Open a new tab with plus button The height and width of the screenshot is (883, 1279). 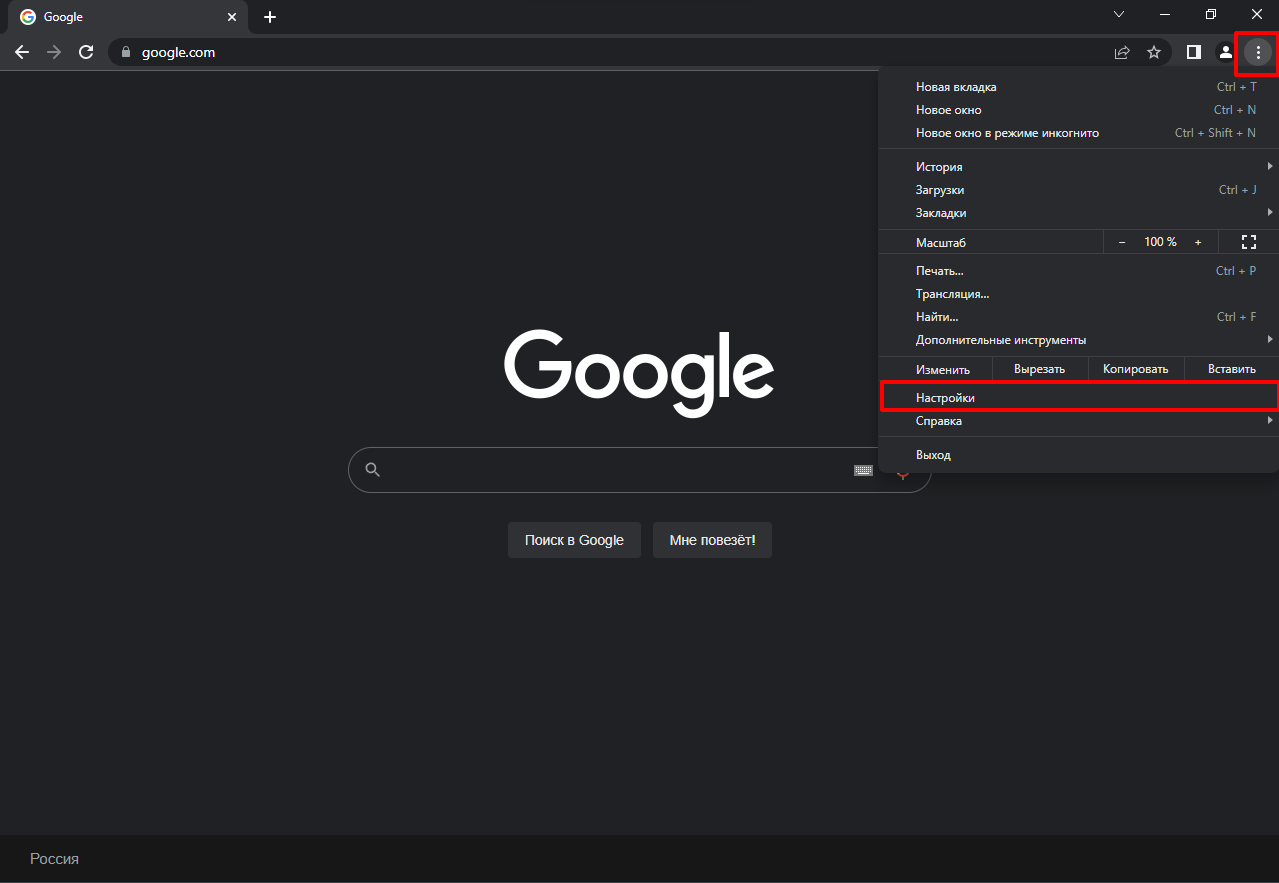(270, 17)
